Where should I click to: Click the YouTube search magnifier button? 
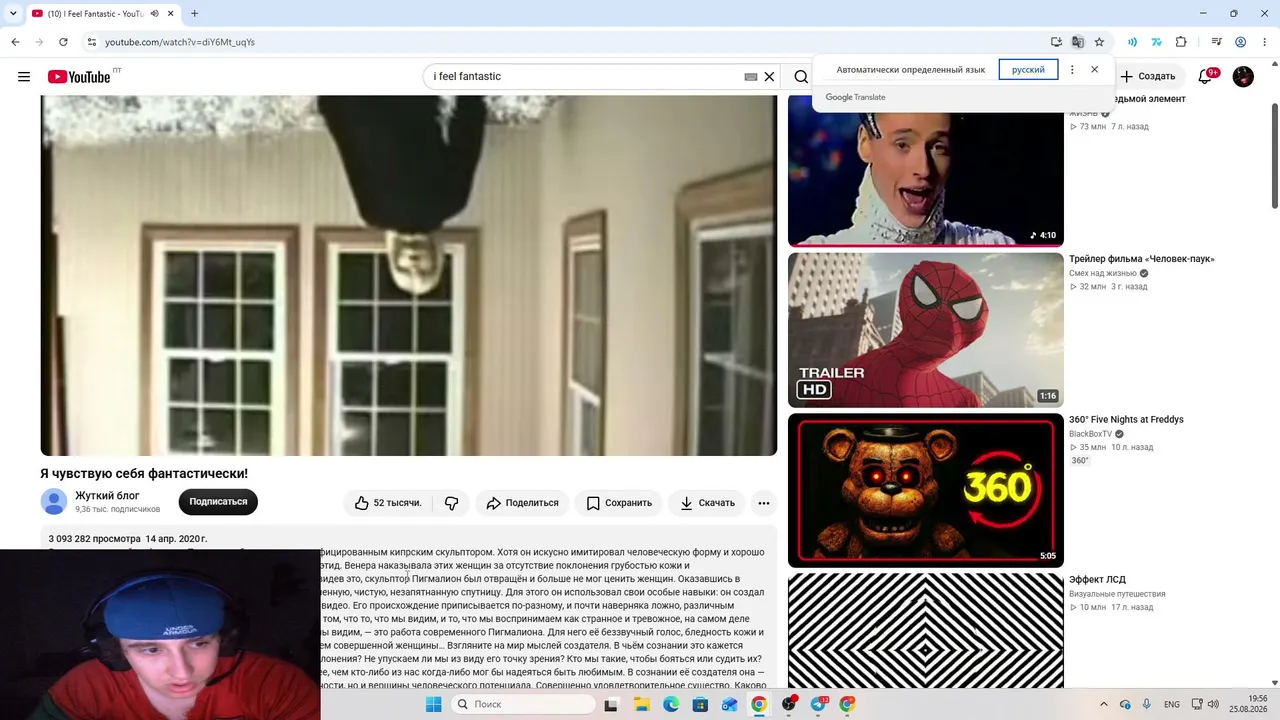(801, 77)
